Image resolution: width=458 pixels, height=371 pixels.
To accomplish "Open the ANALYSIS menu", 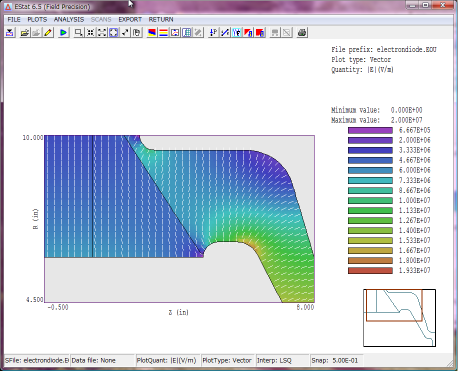I will (x=69, y=20).
